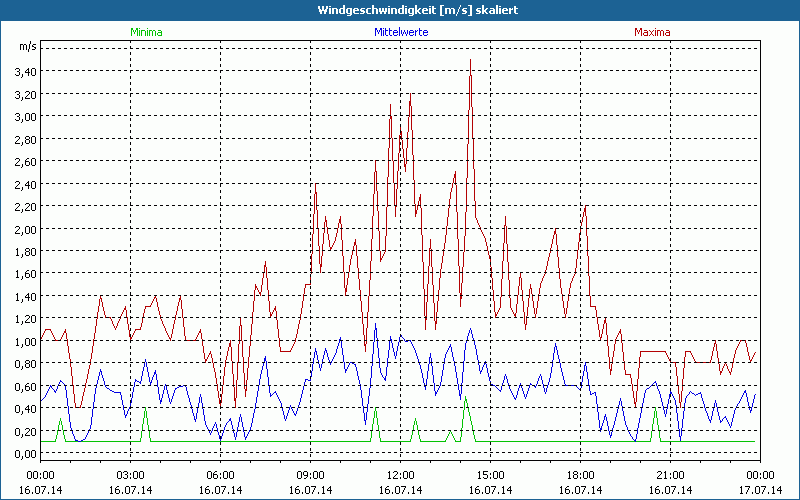
Task: Click the Windgeschwindigkeit chart title bar
Action: (x=400, y=10)
